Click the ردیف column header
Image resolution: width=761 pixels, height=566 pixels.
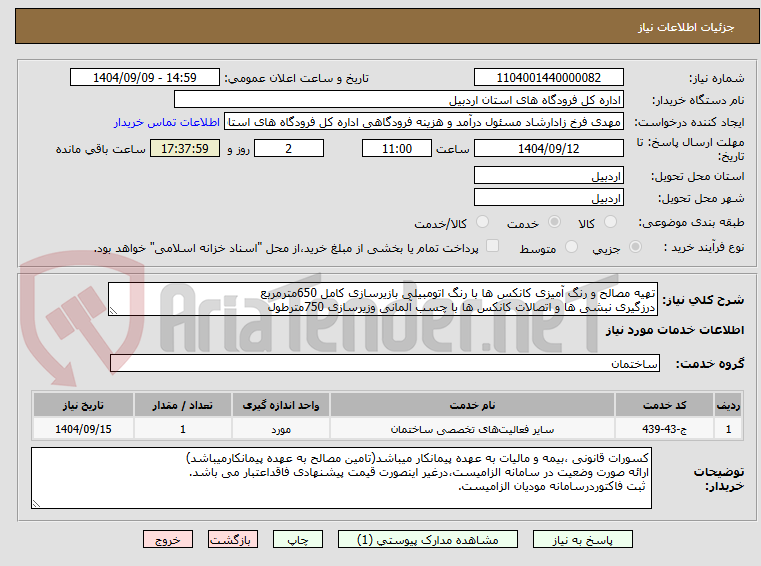point(728,405)
